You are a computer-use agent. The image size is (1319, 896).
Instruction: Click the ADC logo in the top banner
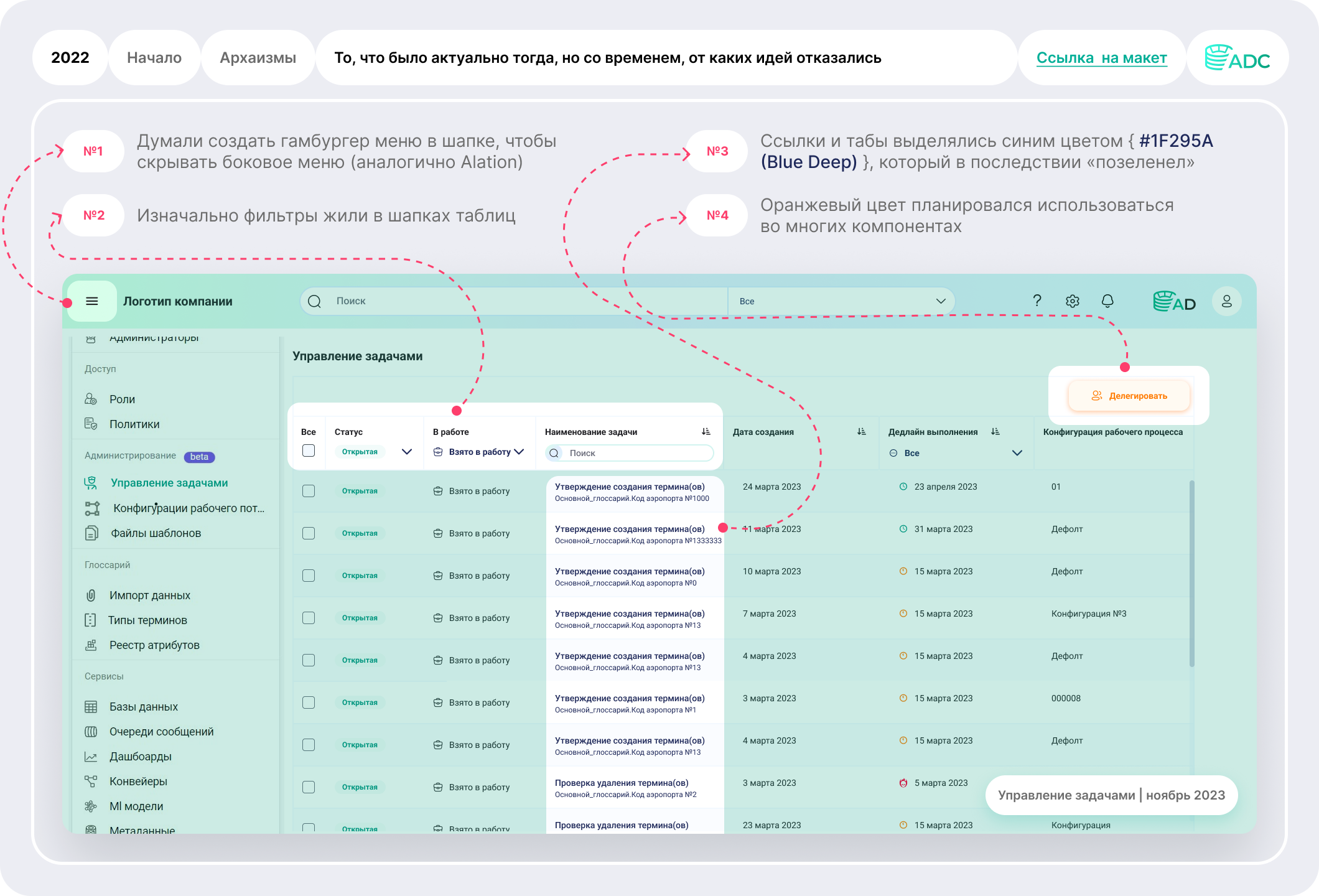(x=1237, y=57)
